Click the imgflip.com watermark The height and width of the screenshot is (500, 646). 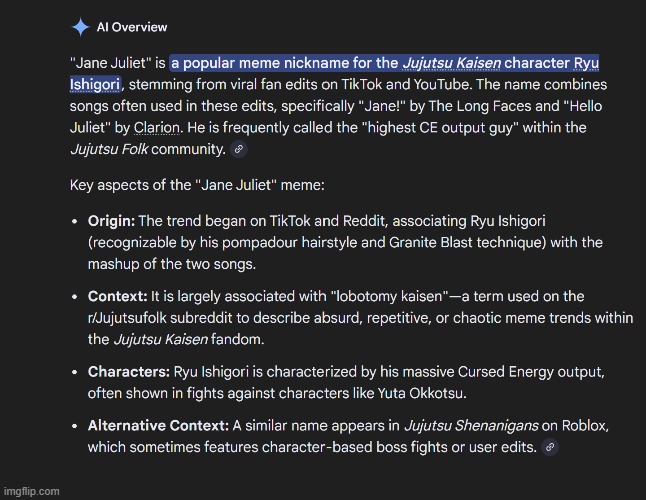point(31,491)
